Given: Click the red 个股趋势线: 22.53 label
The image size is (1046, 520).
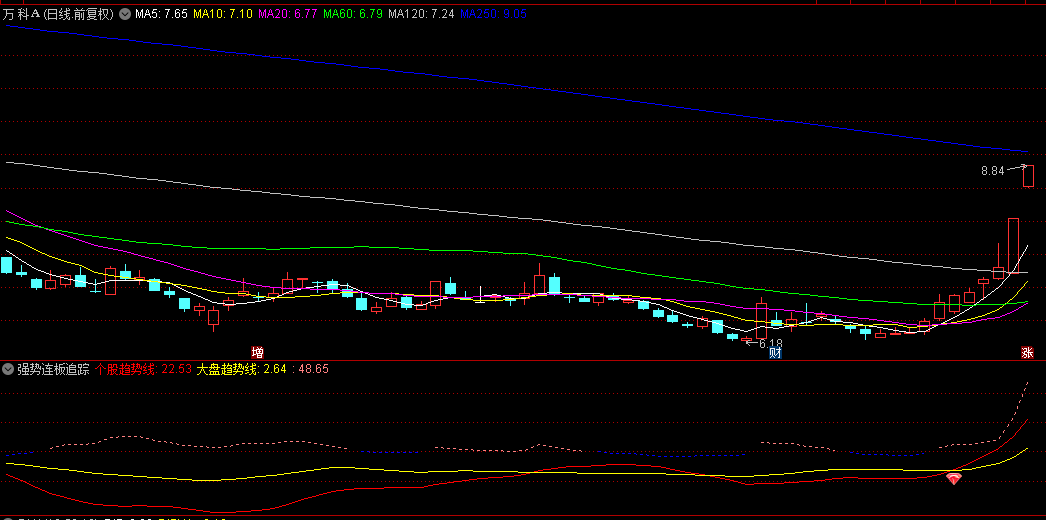Looking at the screenshot, I should (x=143, y=369).
